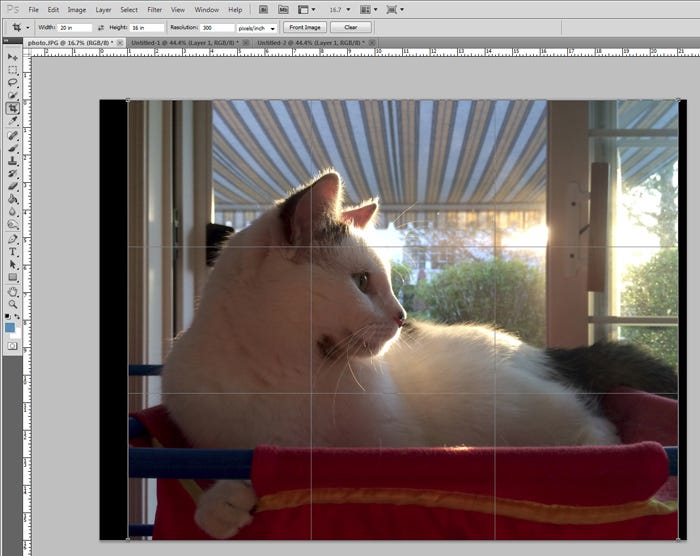Collapse the toolbox with double arrow
Viewport: 700px width, 556px height.
point(6,41)
